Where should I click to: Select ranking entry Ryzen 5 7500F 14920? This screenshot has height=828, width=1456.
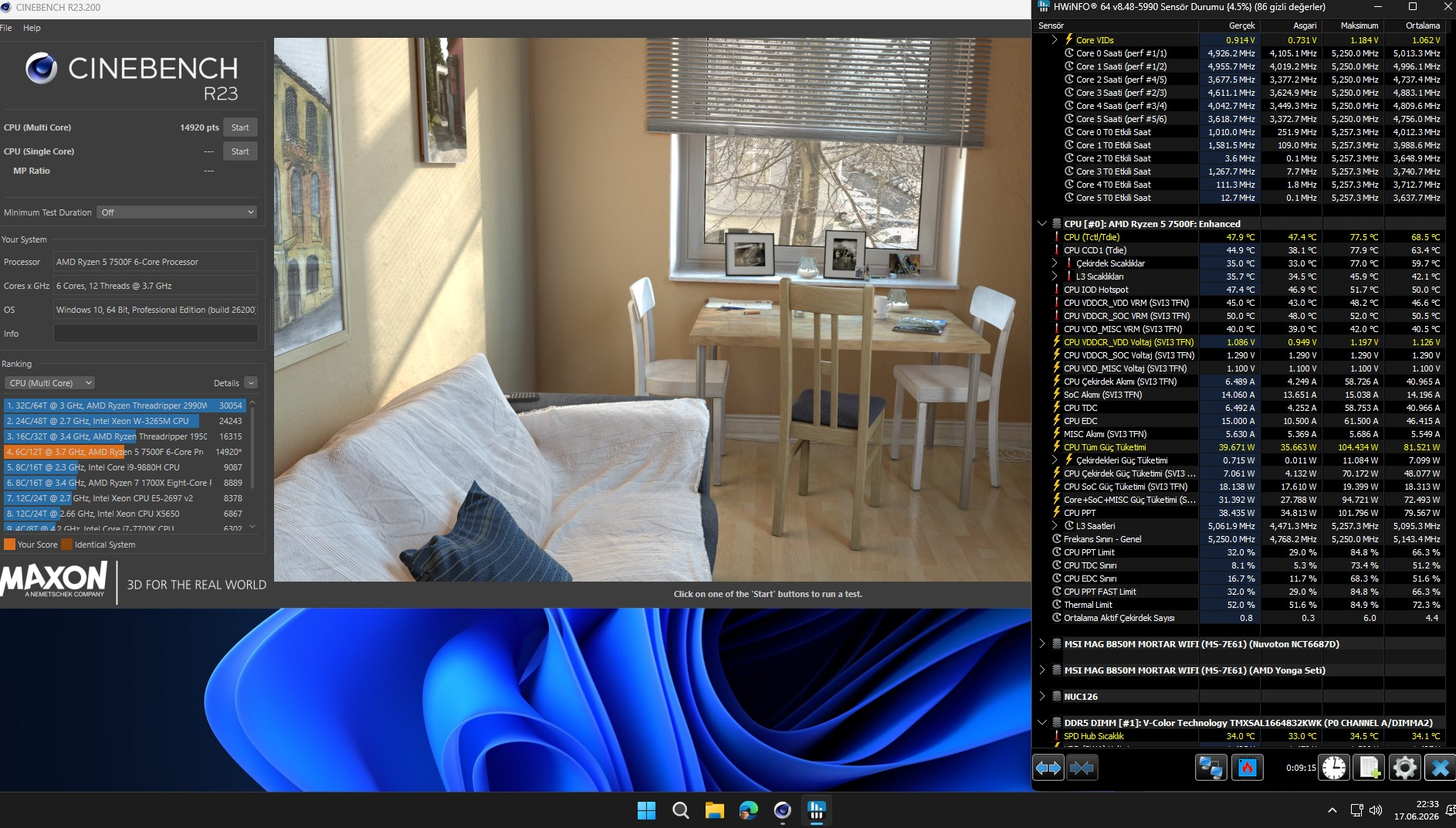pyautogui.click(x=124, y=452)
